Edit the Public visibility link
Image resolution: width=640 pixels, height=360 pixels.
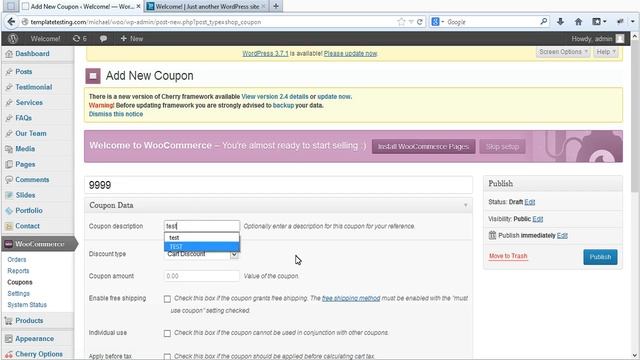point(538,219)
